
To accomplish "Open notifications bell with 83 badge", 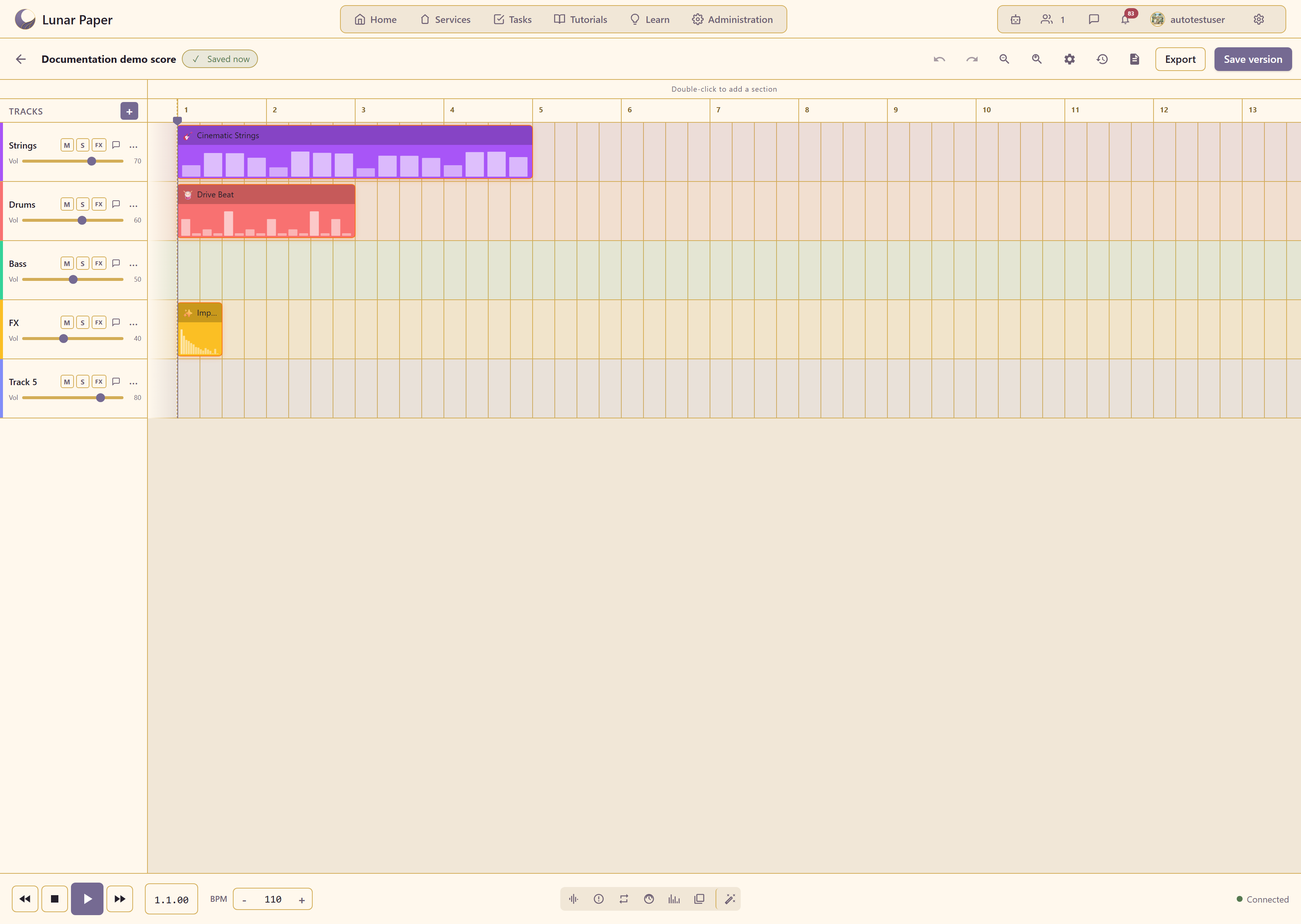I will pyautogui.click(x=1125, y=19).
